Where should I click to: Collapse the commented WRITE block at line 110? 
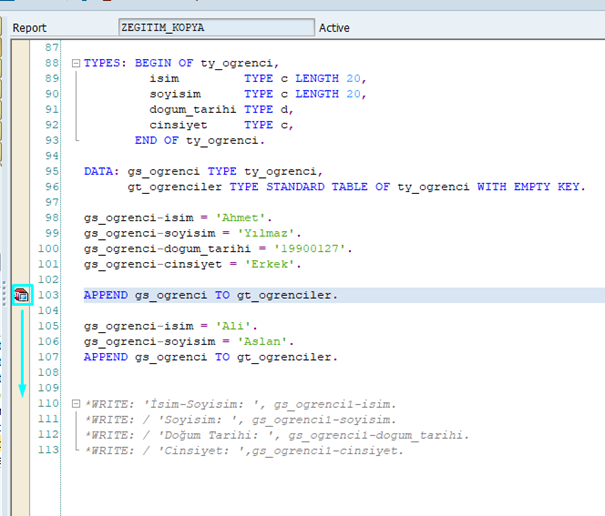(76, 404)
